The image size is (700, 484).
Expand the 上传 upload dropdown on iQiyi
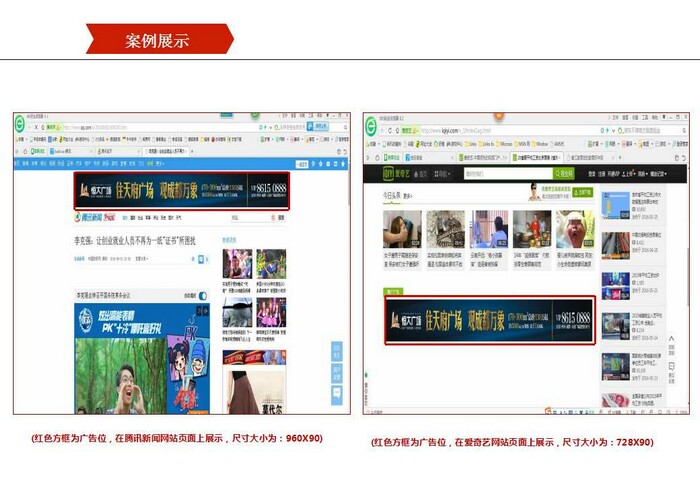629,174
